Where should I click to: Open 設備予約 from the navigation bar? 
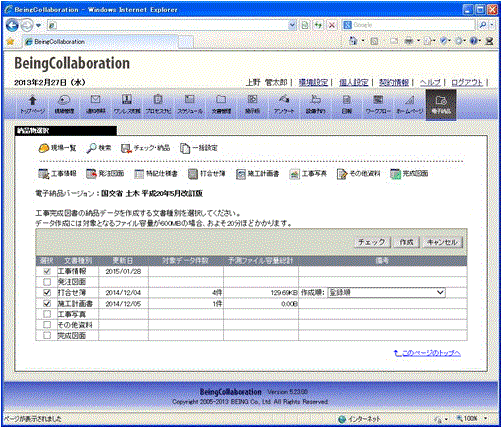coord(315,104)
